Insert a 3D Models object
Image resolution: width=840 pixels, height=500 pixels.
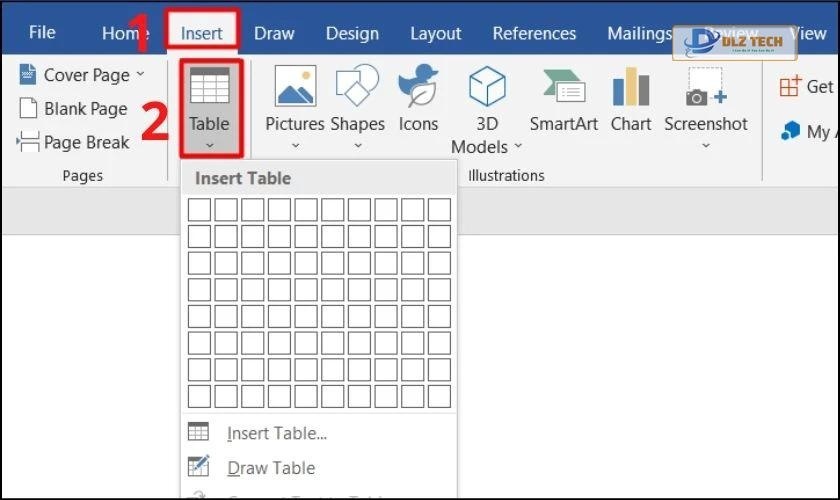point(487,88)
